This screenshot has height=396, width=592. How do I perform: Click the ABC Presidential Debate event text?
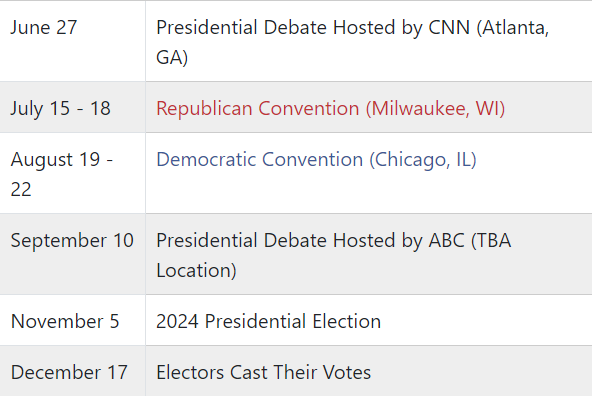tap(334, 255)
